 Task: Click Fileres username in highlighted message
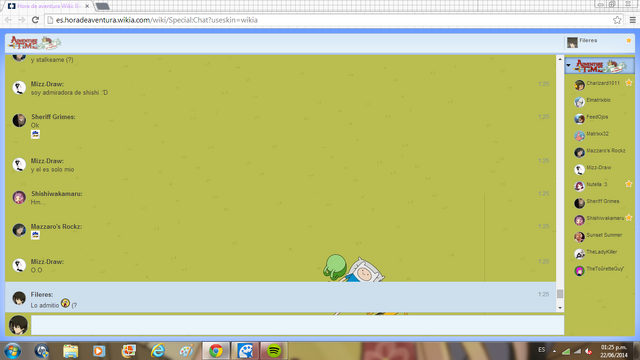coord(42,294)
